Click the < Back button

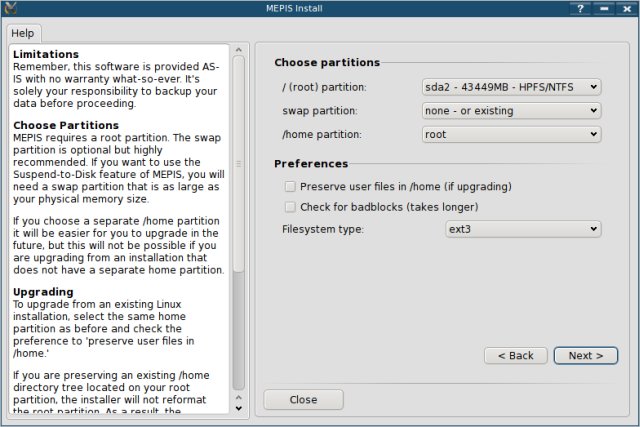tap(516, 356)
